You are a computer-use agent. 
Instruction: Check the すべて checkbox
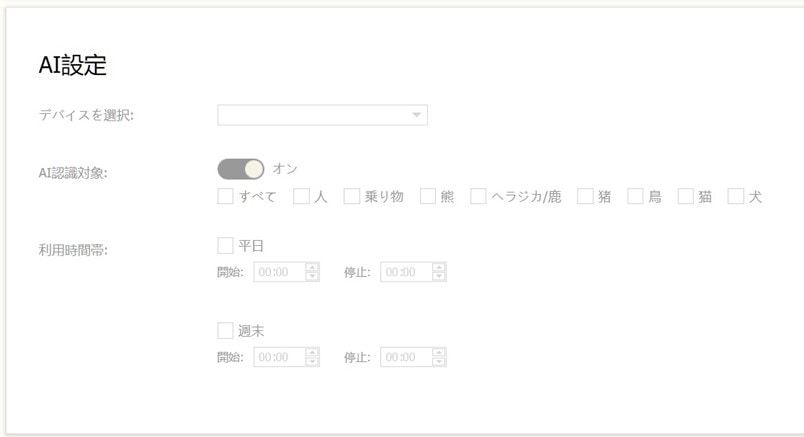click(225, 197)
